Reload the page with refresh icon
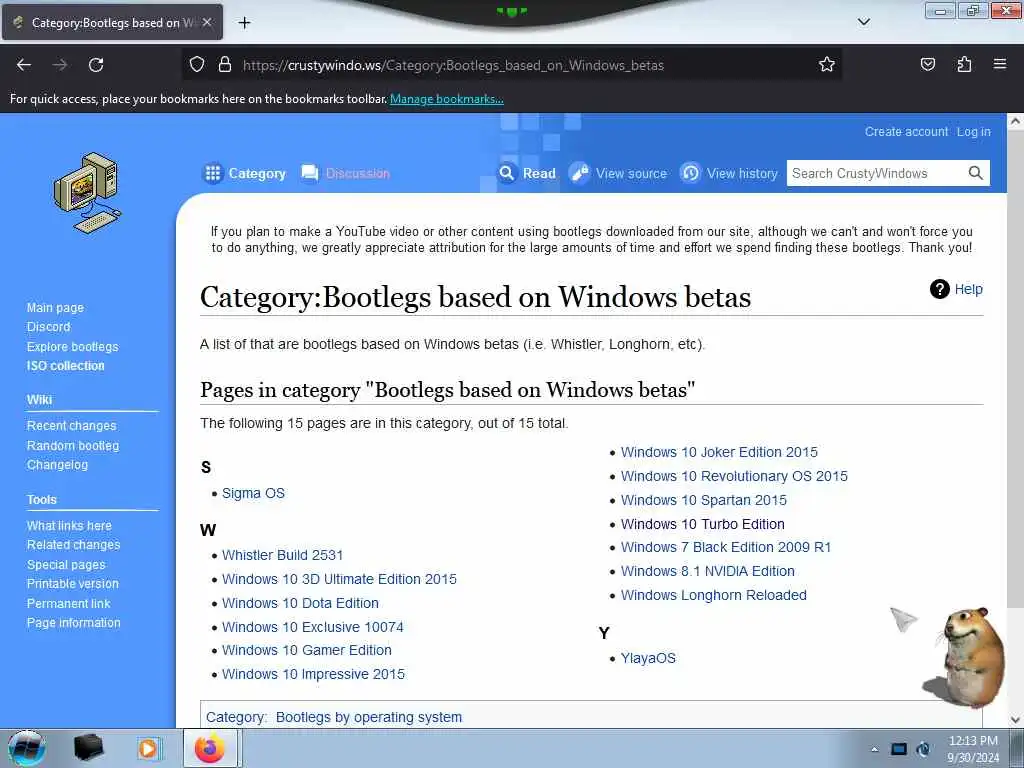Screen dimensions: 1024x768 (96, 65)
